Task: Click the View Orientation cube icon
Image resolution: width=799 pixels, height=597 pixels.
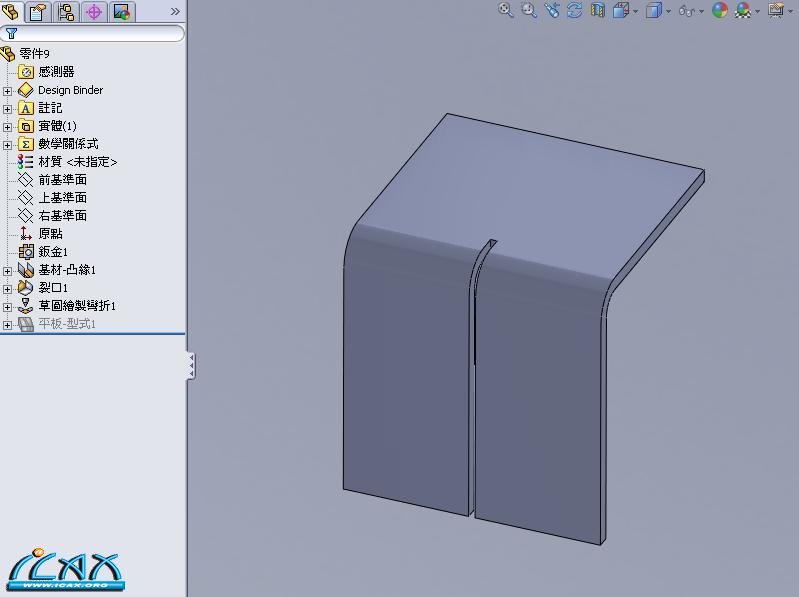Action: [x=621, y=10]
